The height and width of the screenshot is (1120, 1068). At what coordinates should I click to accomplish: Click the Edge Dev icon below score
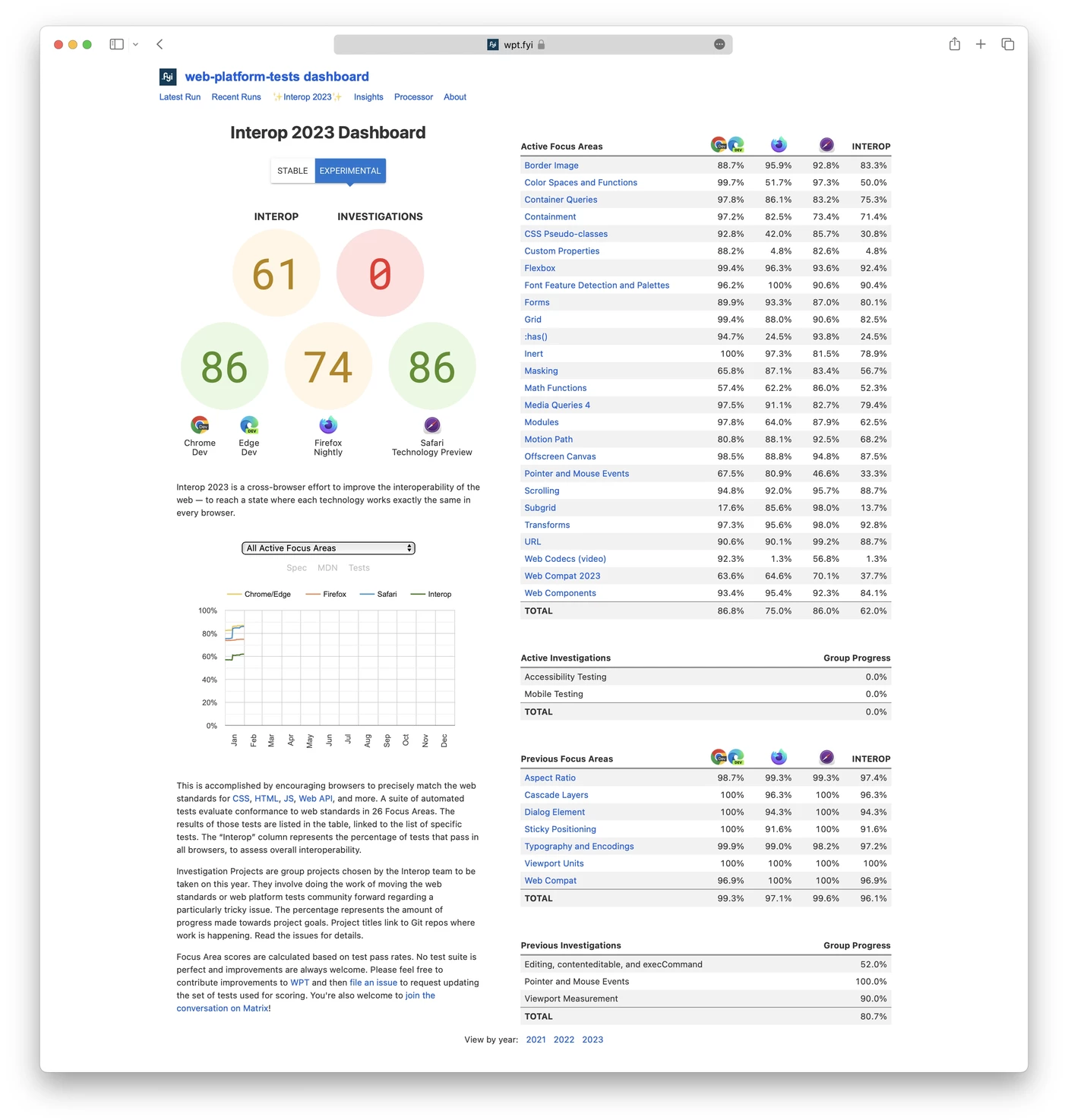click(249, 424)
